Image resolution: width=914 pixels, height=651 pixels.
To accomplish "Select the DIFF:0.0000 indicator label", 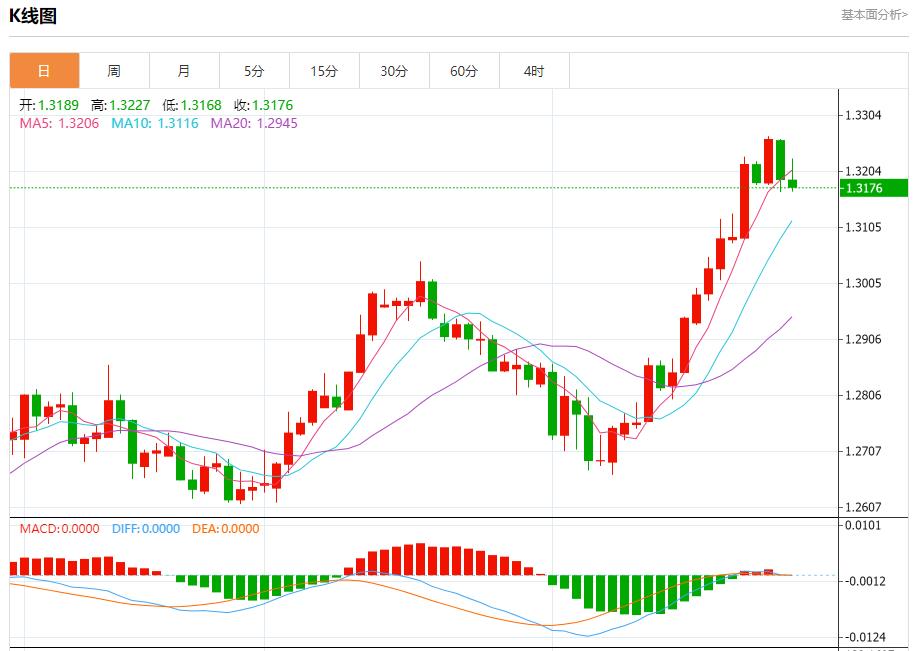I will [146, 528].
